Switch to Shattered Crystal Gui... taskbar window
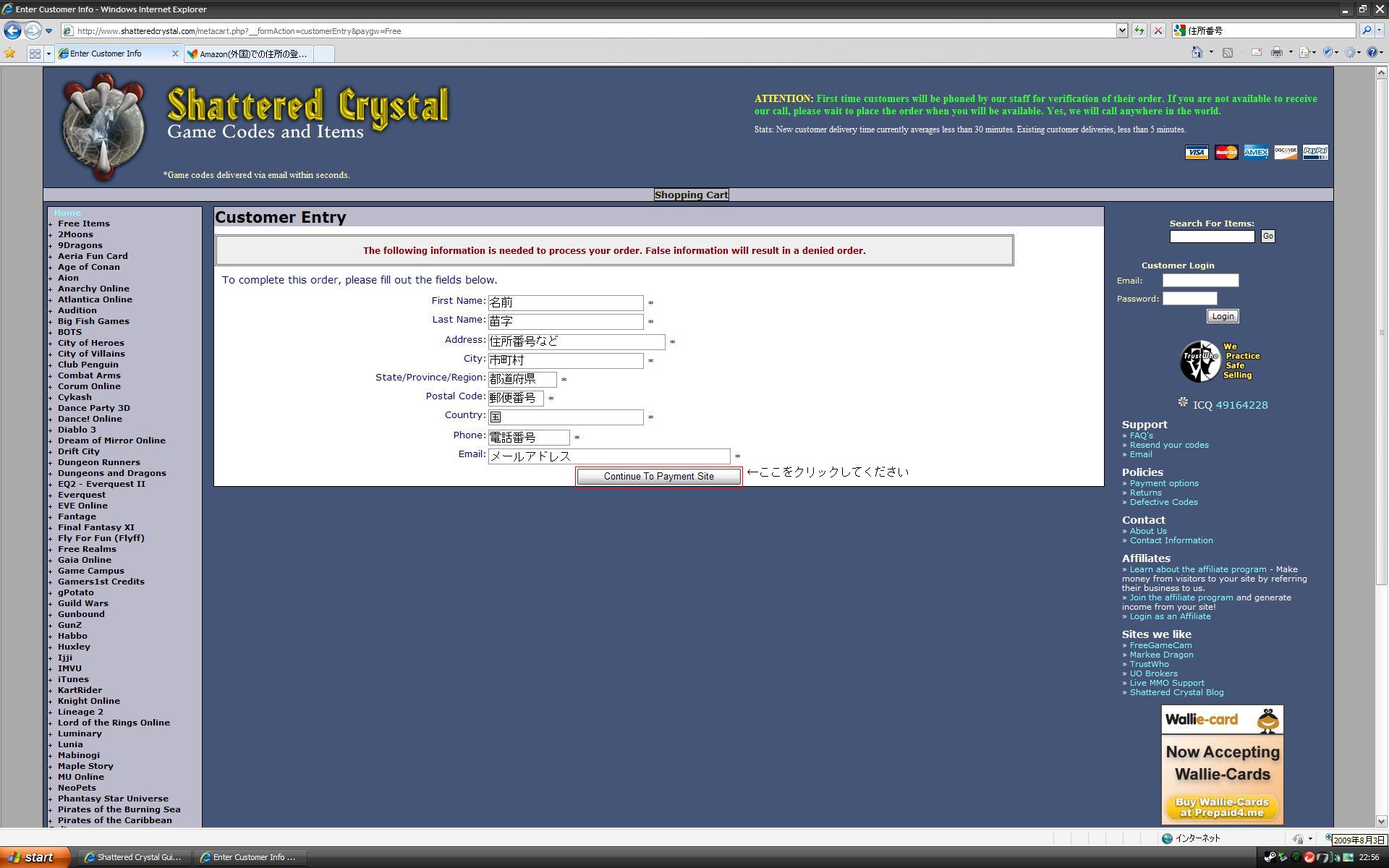Screen dimensions: 1389x868 tap(133, 857)
